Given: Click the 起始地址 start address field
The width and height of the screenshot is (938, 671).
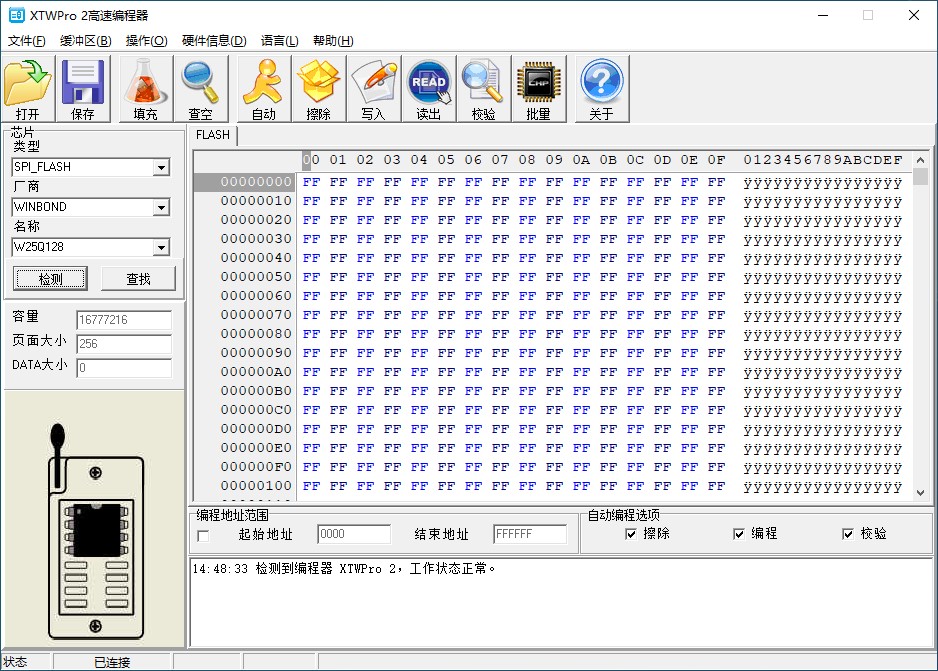Looking at the screenshot, I should tap(352, 534).
